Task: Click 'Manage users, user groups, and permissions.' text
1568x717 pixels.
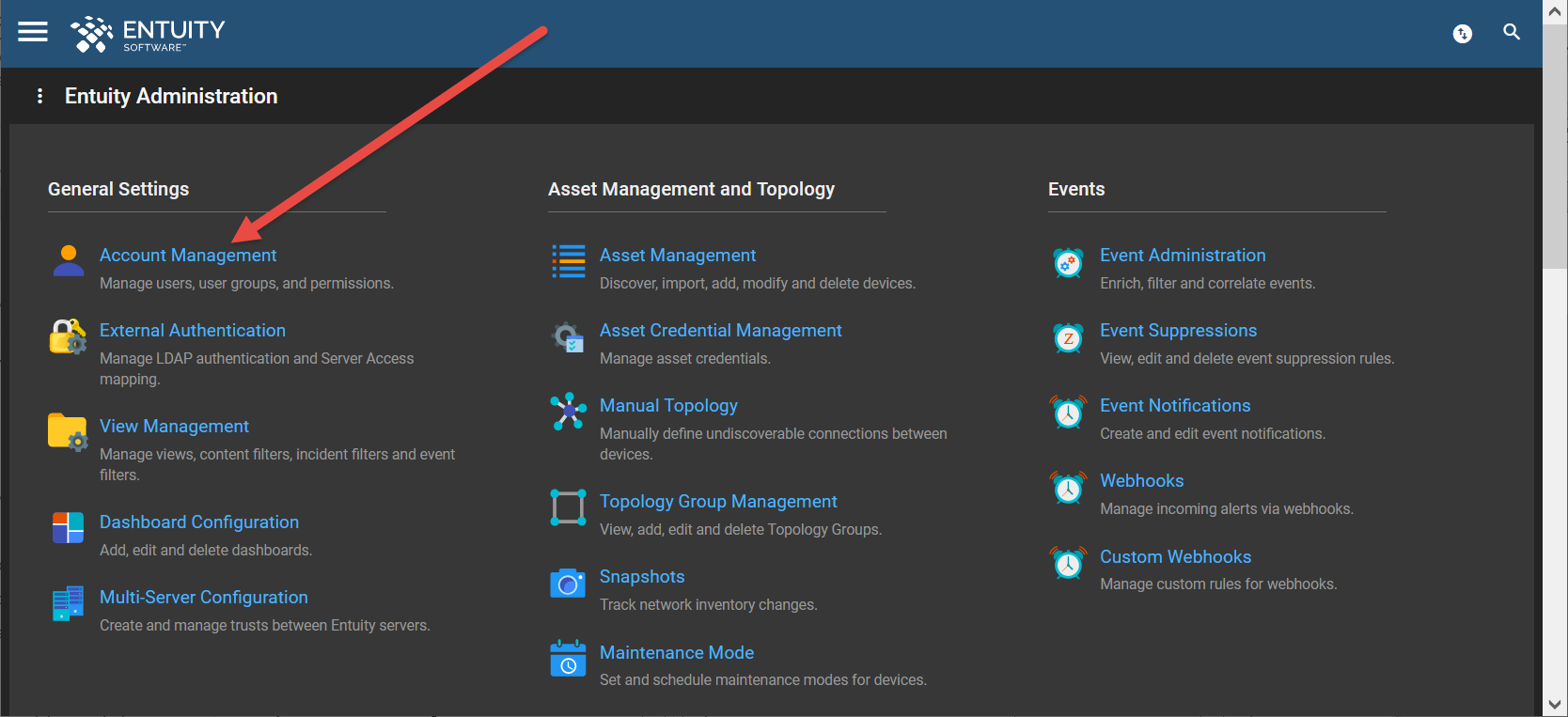Action: (x=246, y=284)
